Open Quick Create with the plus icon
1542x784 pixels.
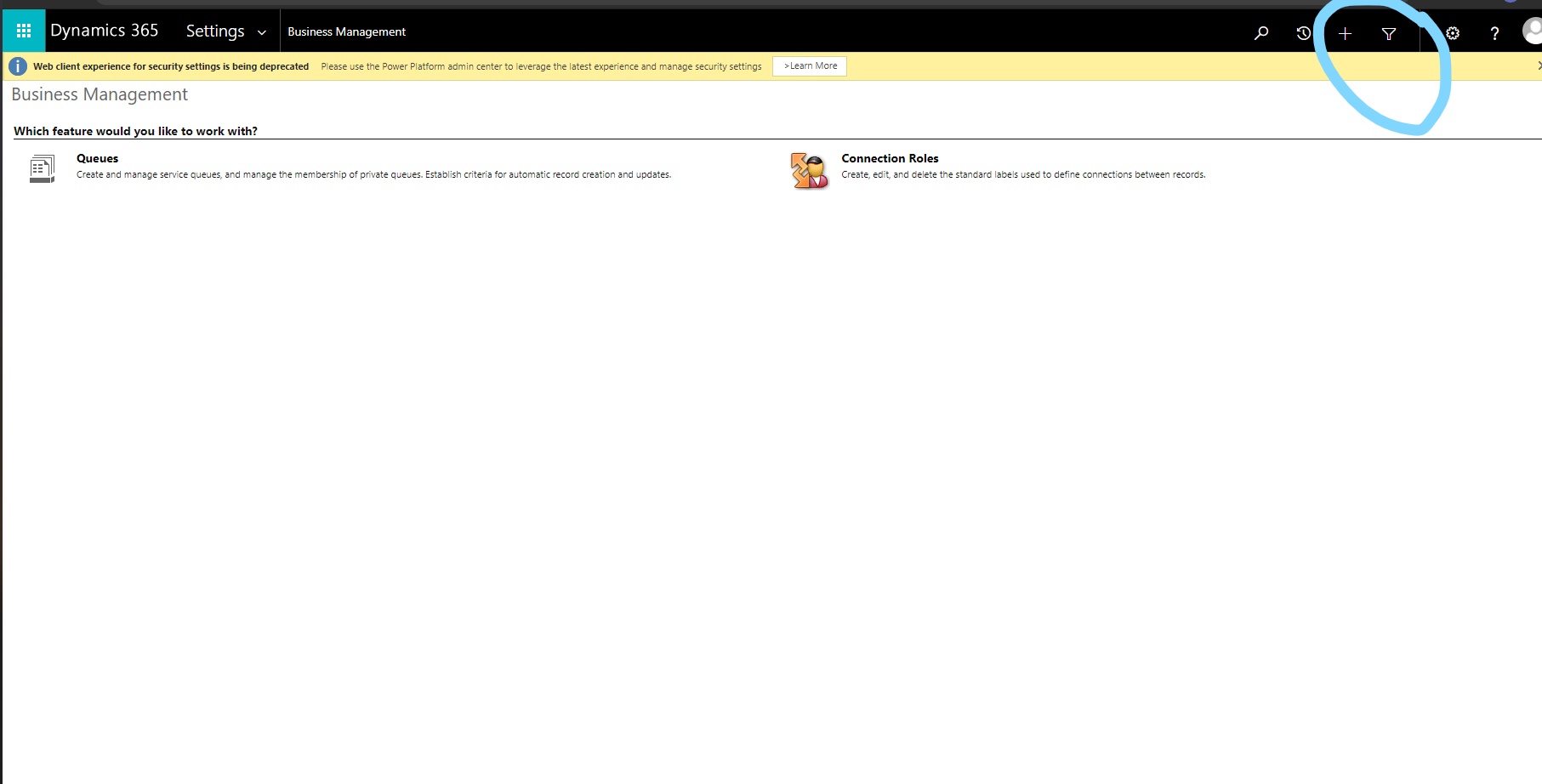point(1345,33)
